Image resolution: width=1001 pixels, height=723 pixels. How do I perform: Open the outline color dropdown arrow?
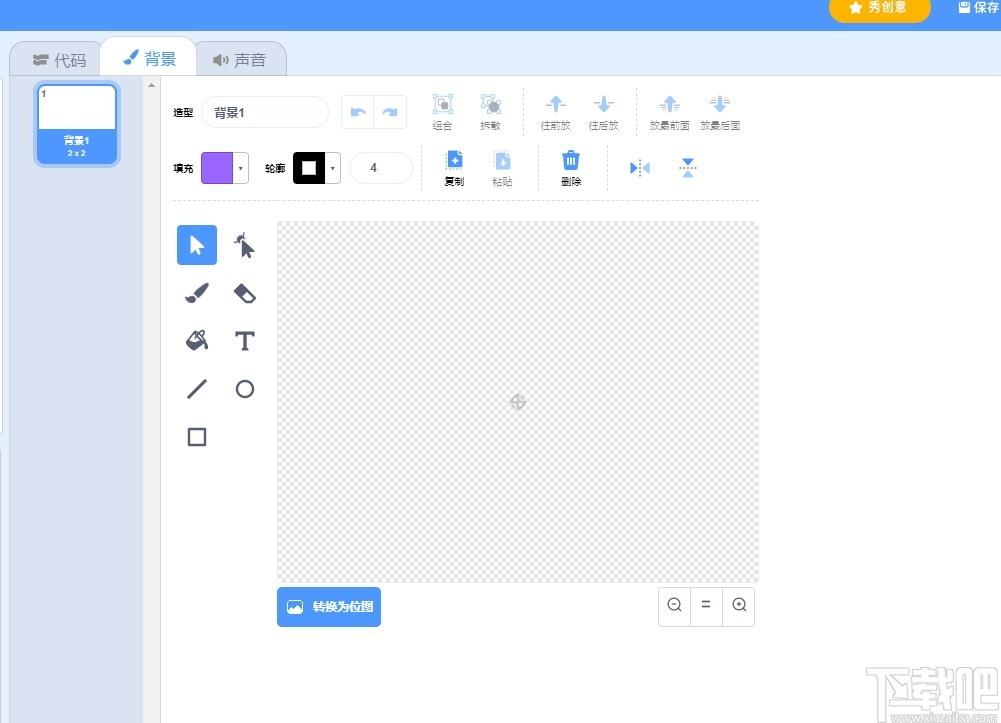333,168
